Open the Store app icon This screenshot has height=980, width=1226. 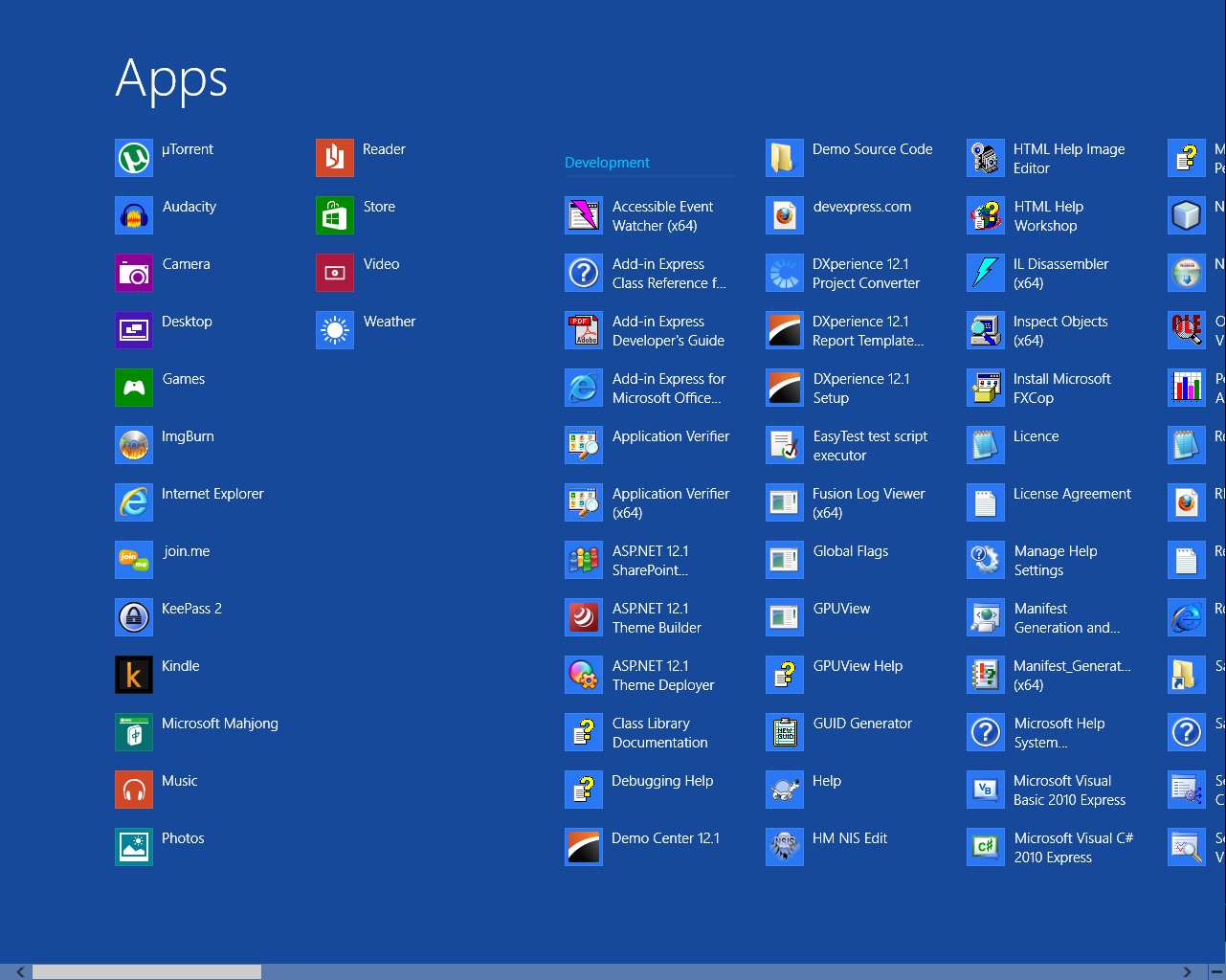[335, 215]
